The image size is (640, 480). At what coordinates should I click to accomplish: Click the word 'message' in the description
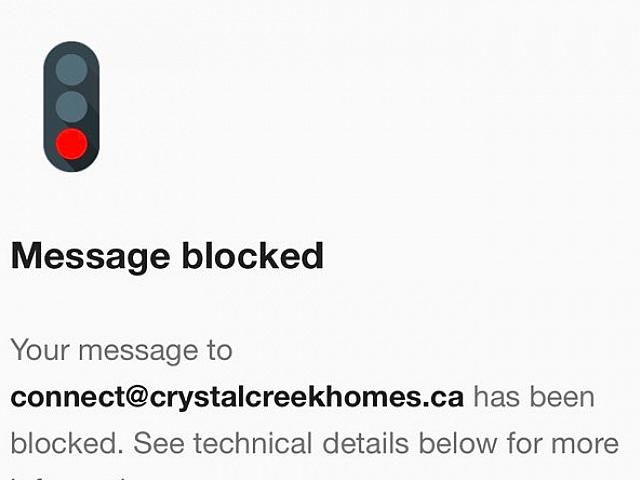click(138, 352)
